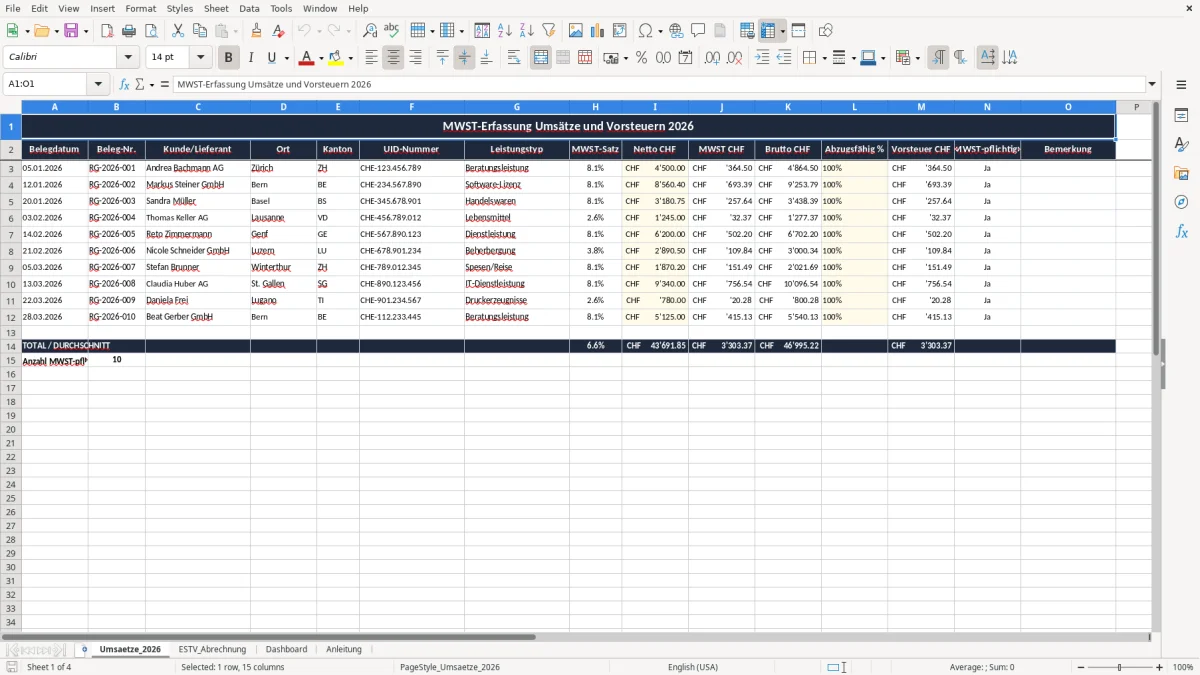Run the Spelling check
This screenshot has width=1200, height=675.
391,31
